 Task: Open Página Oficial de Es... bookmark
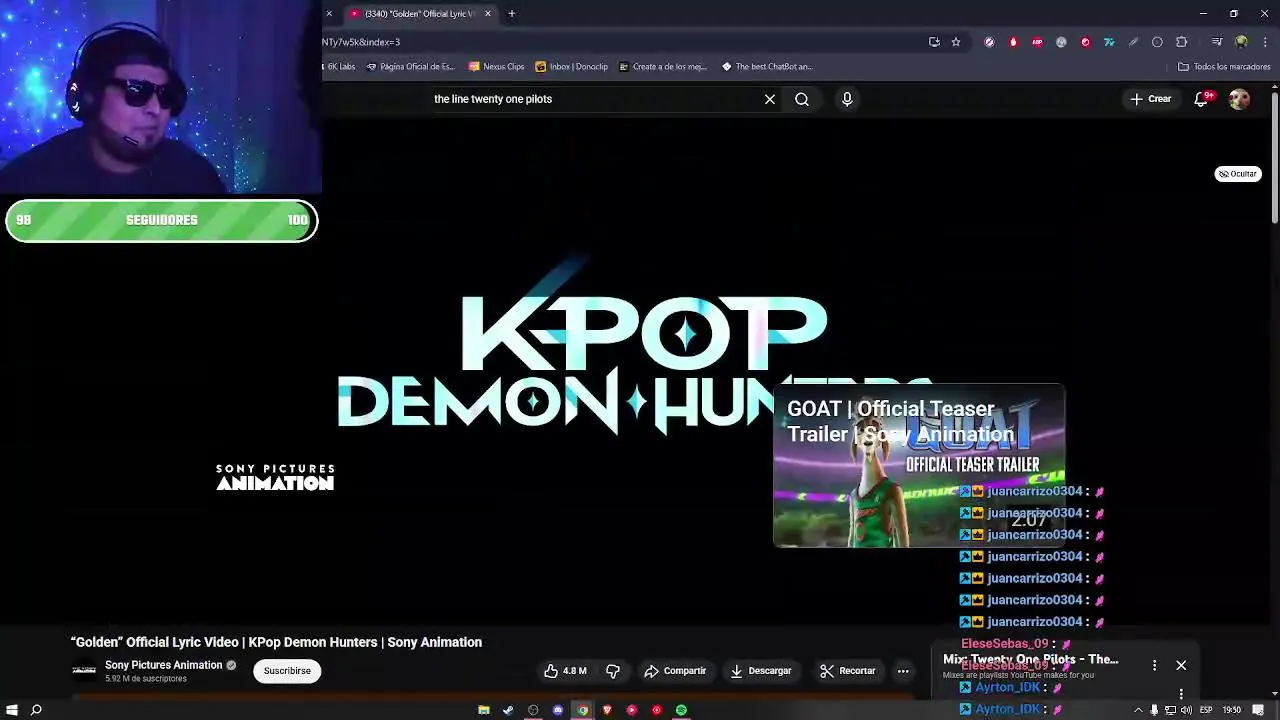[x=410, y=67]
